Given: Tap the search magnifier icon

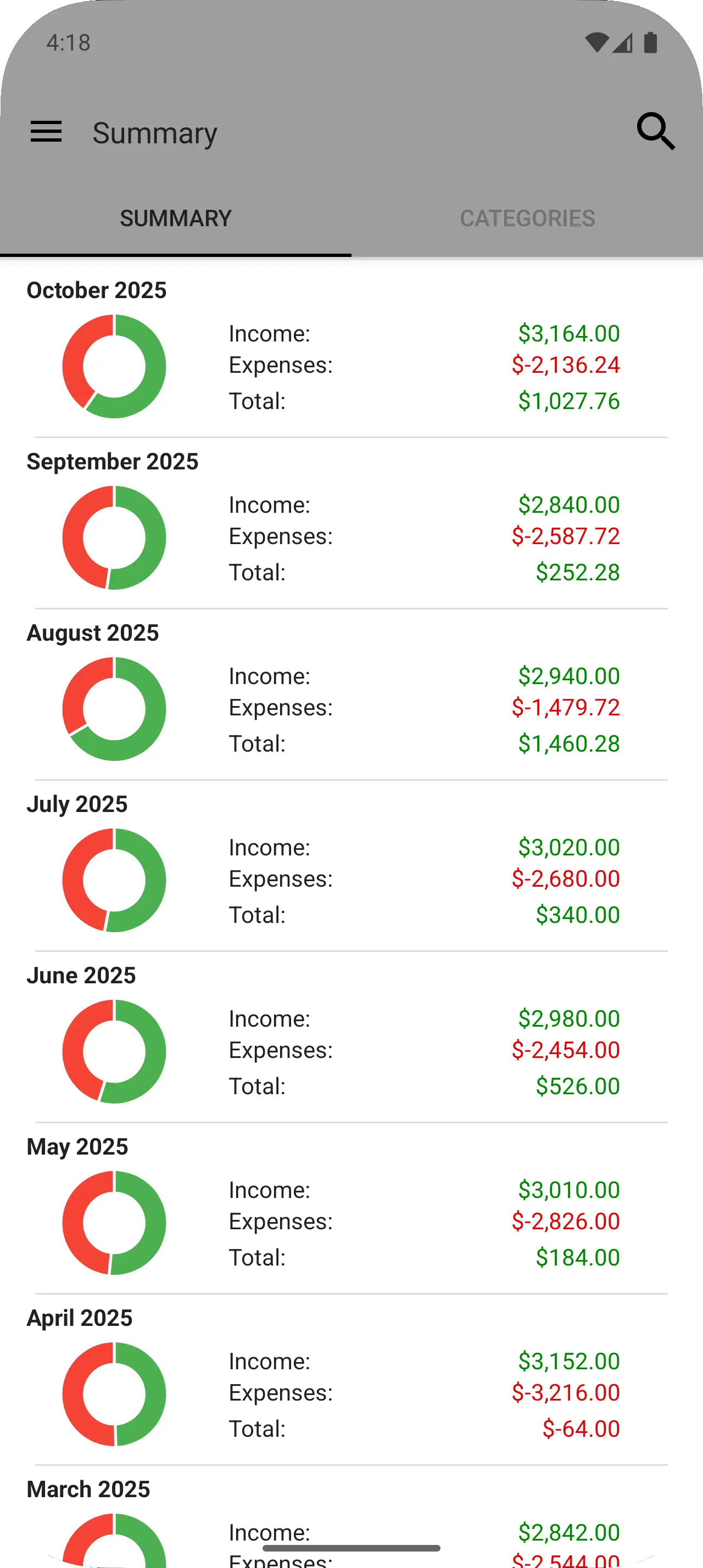Looking at the screenshot, I should (656, 131).
